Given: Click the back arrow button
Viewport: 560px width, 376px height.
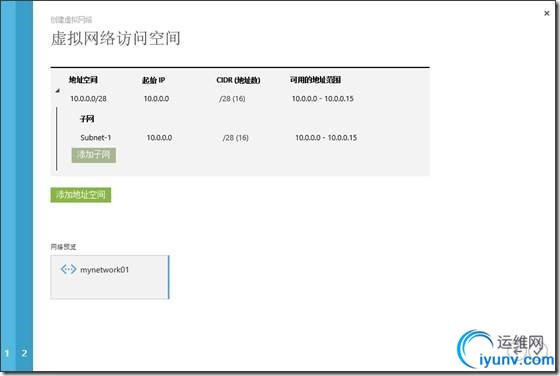Looking at the screenshot, I should (518, 351).
